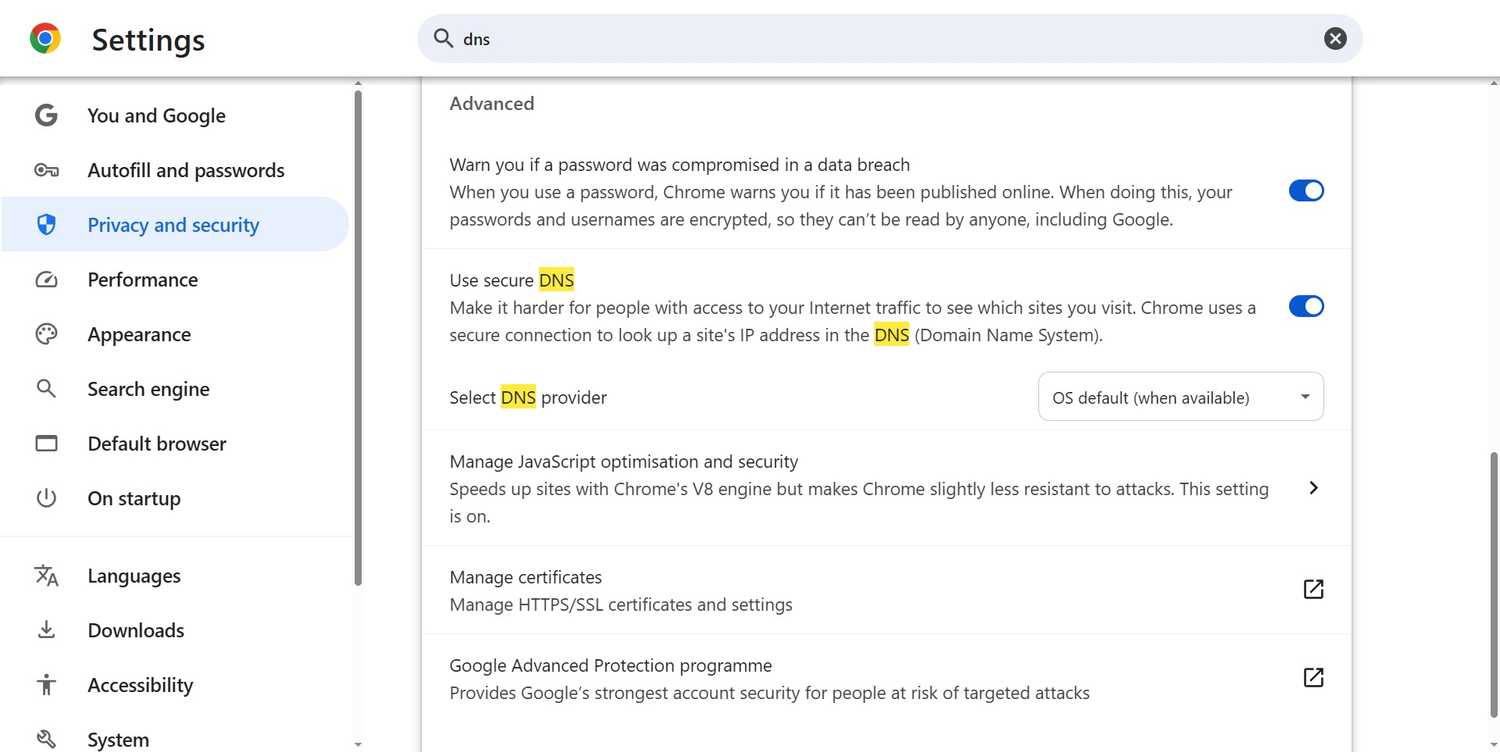This screenshot has height=752, width=1500.
Task: Click into the settings search field
Action: (x=890, y=39)
